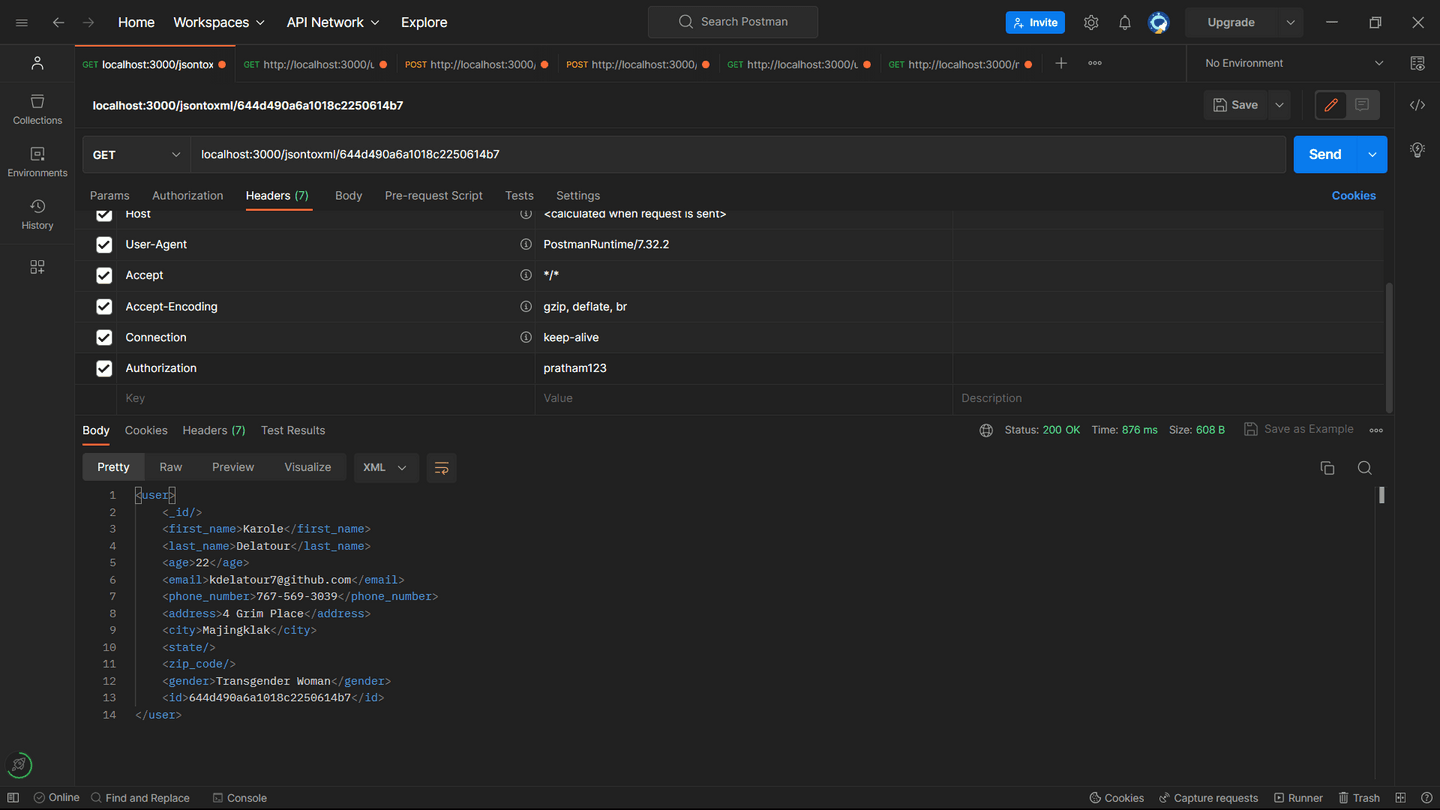Image resolution: width=1440 pixels, height=810 pixels.
Task: Open the configure sidebar grid icon
Action: 37,267
